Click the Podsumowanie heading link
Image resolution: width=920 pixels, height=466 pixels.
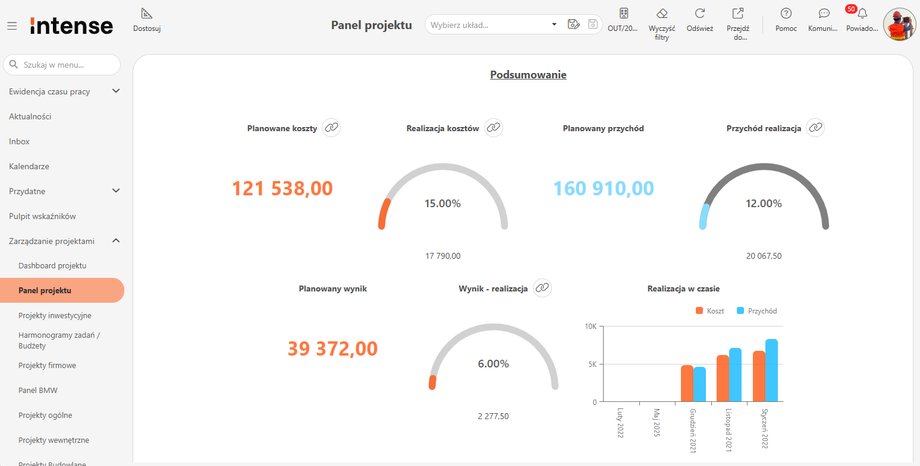[x=528, y=75]
